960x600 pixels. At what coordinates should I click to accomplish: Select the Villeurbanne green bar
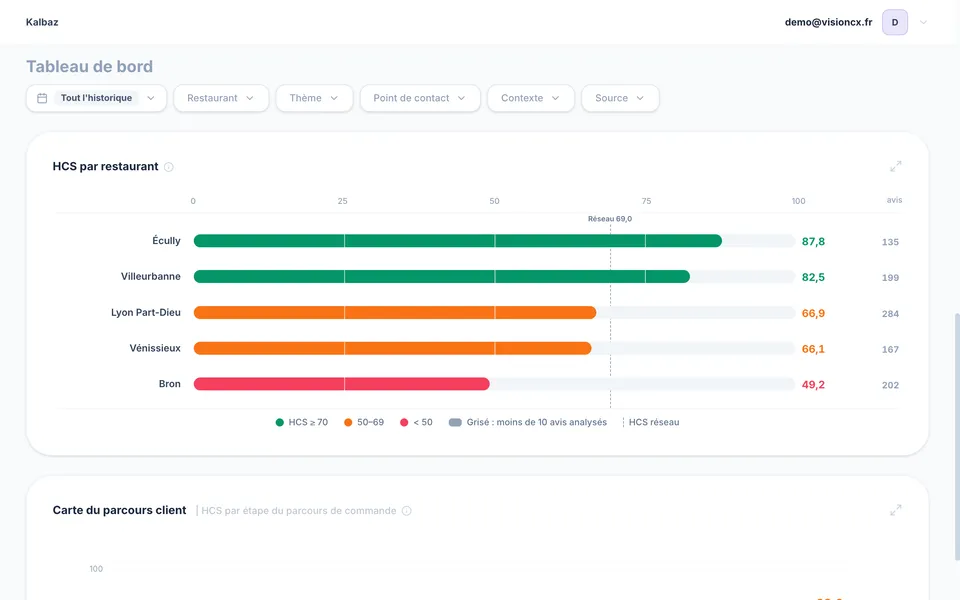pos(441,277)
